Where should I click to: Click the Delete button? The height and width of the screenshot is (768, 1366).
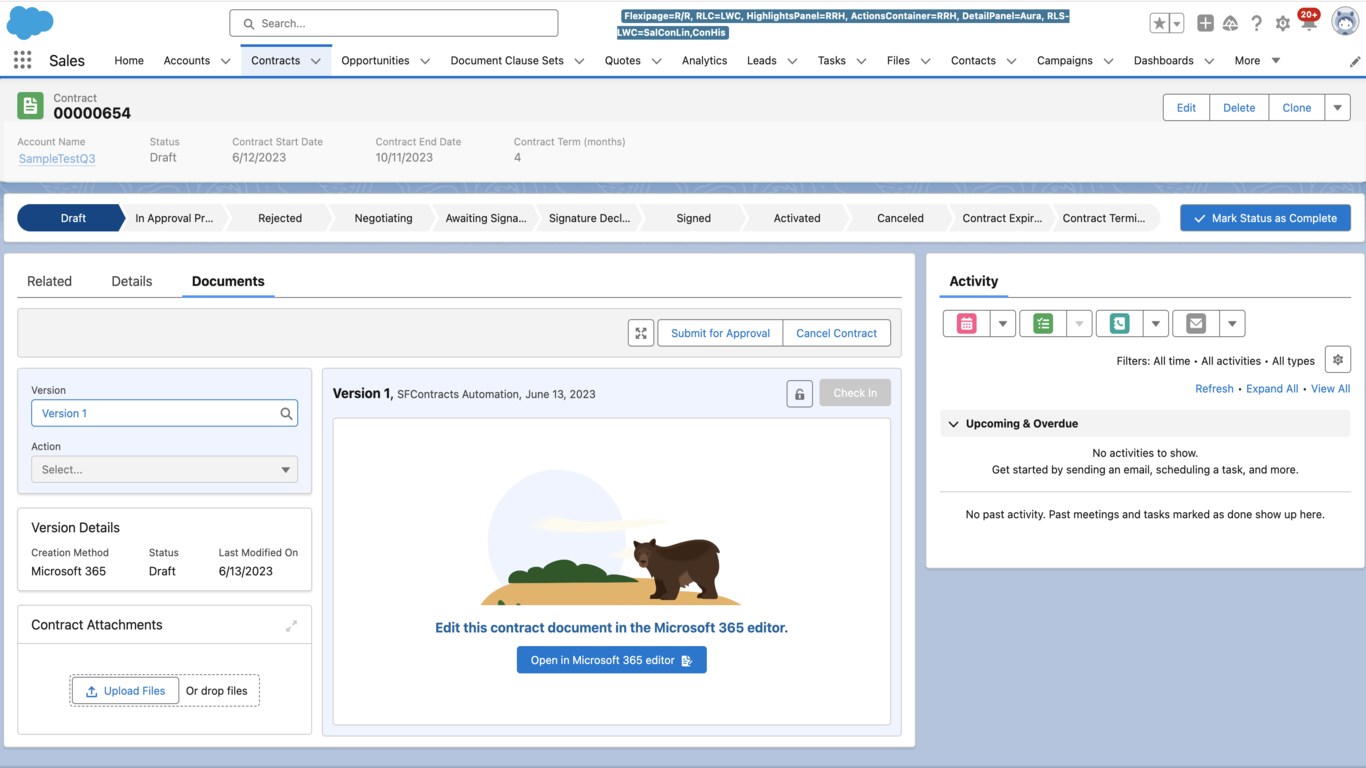[x=1239, y=108]
